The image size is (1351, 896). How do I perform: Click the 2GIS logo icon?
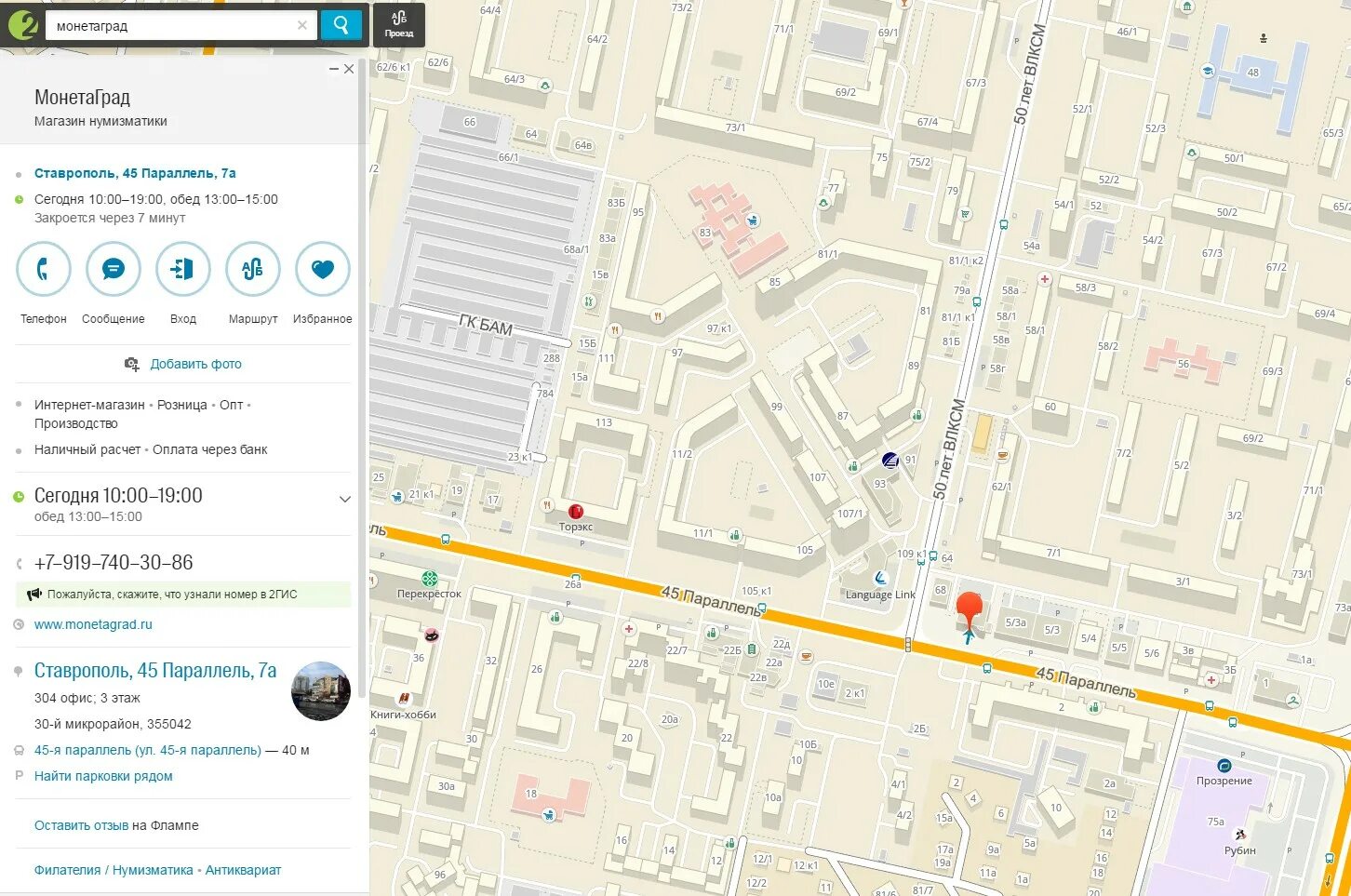coord(22,25)
